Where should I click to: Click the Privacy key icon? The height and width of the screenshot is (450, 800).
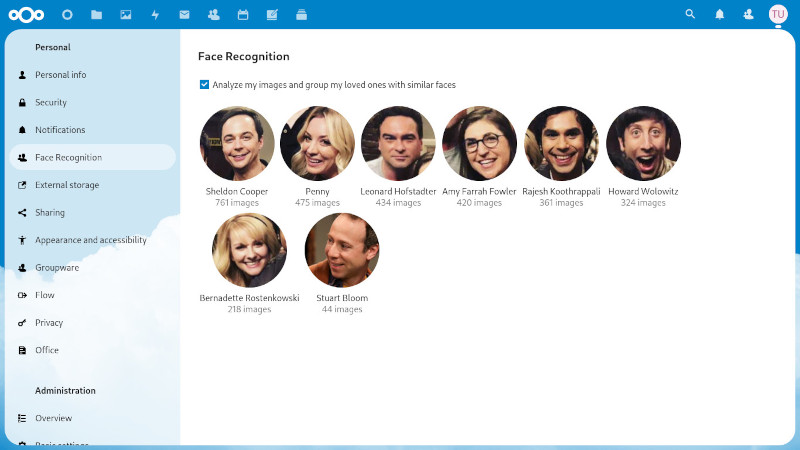(22, 323)
